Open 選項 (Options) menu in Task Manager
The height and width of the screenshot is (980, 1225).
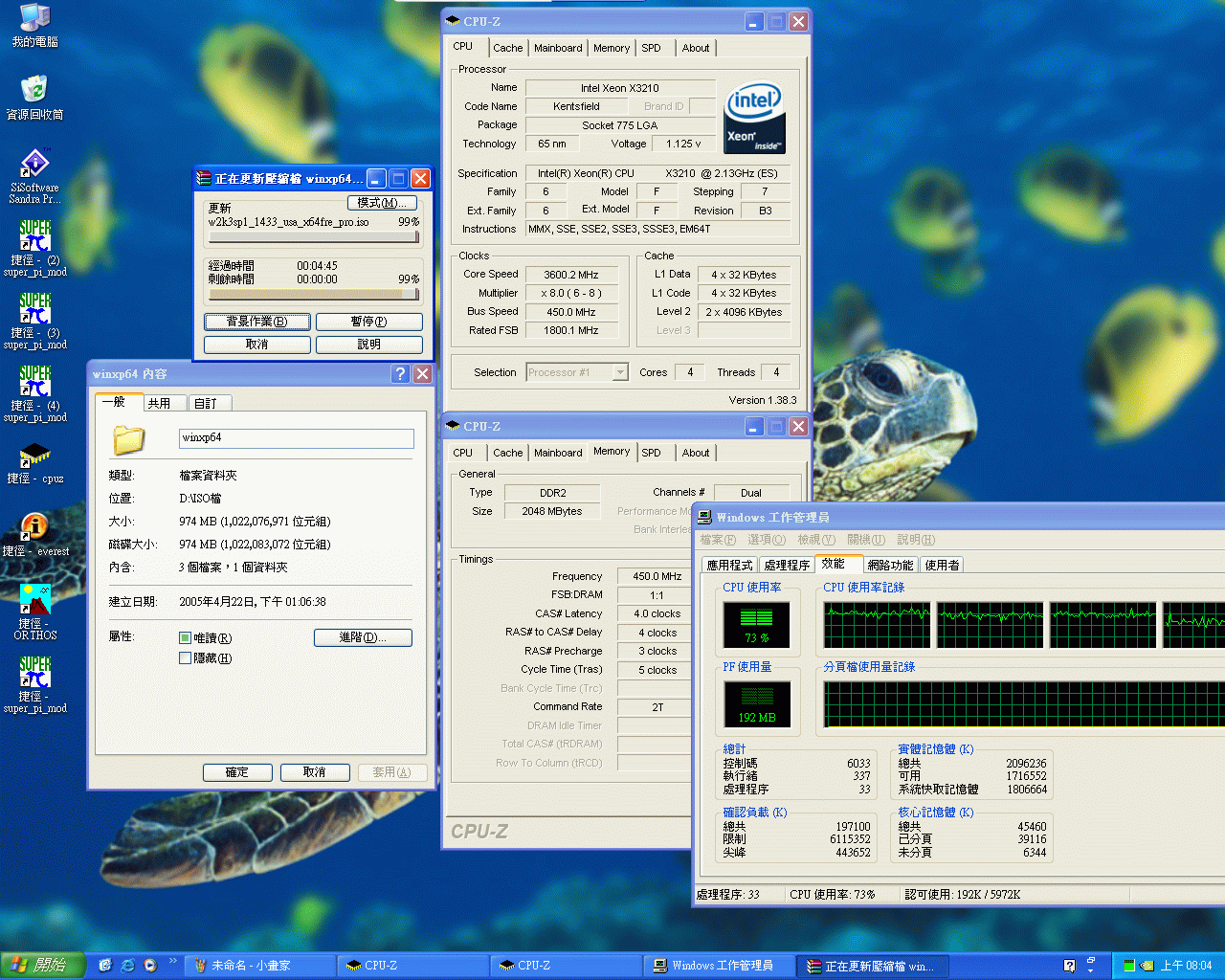(766, 540)
